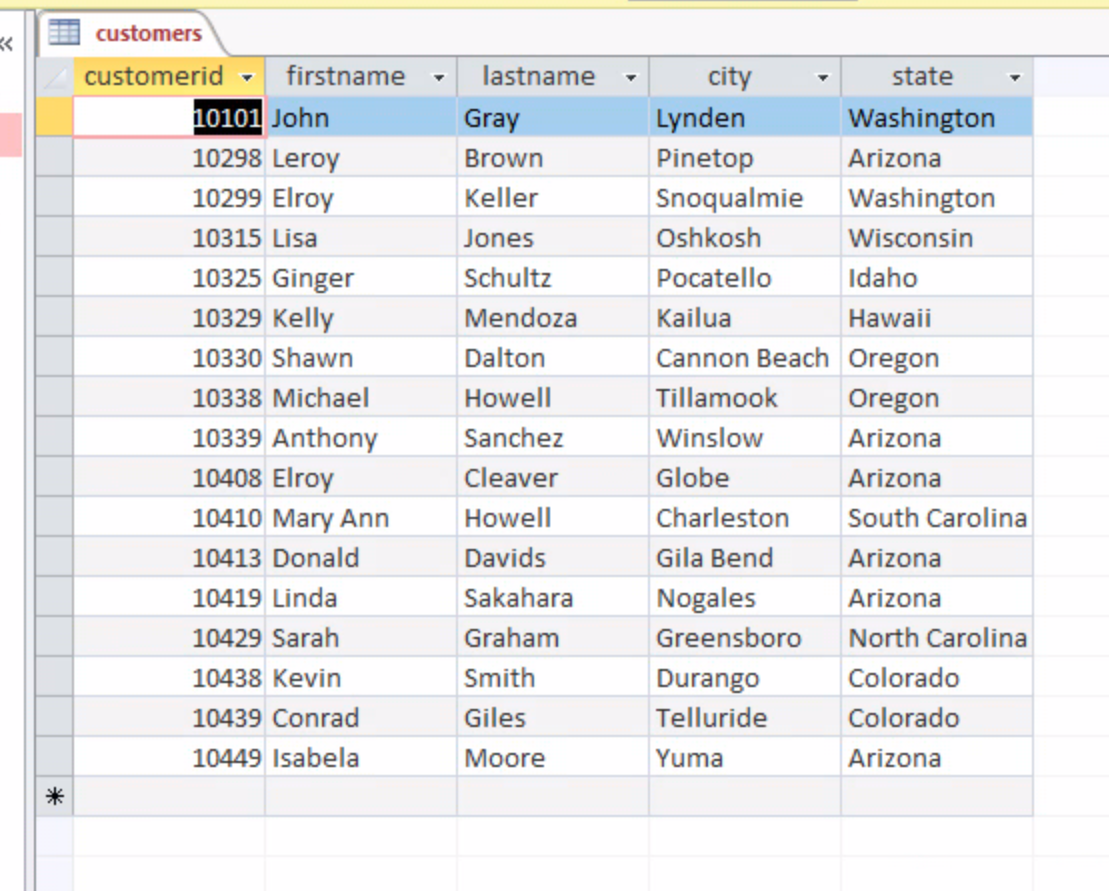Click the firstname cell Lisa
Image resolution: width=1109 pixels, height=891 pixels.
point(361,237)
